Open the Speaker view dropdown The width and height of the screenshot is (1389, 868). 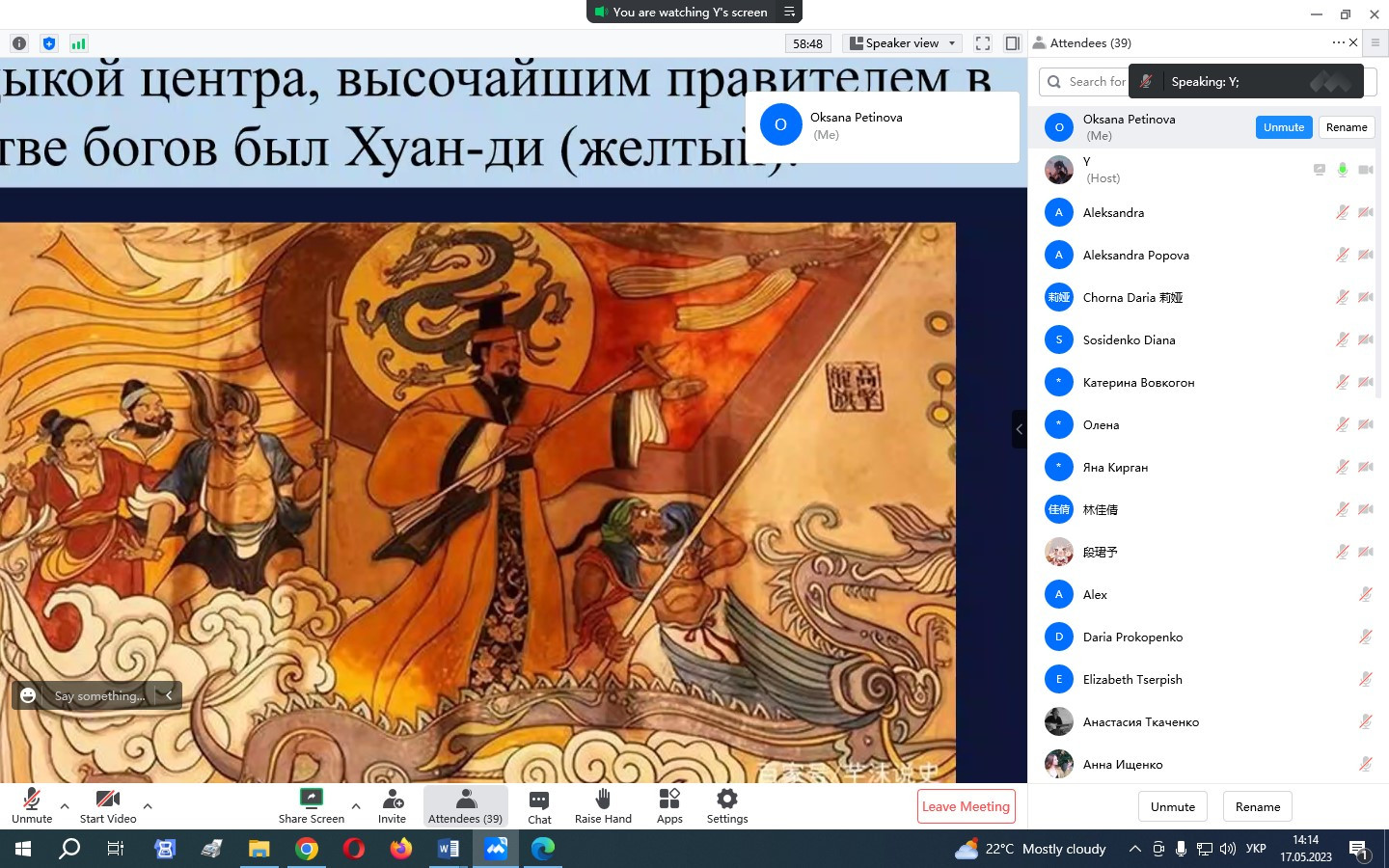point(902,43)
